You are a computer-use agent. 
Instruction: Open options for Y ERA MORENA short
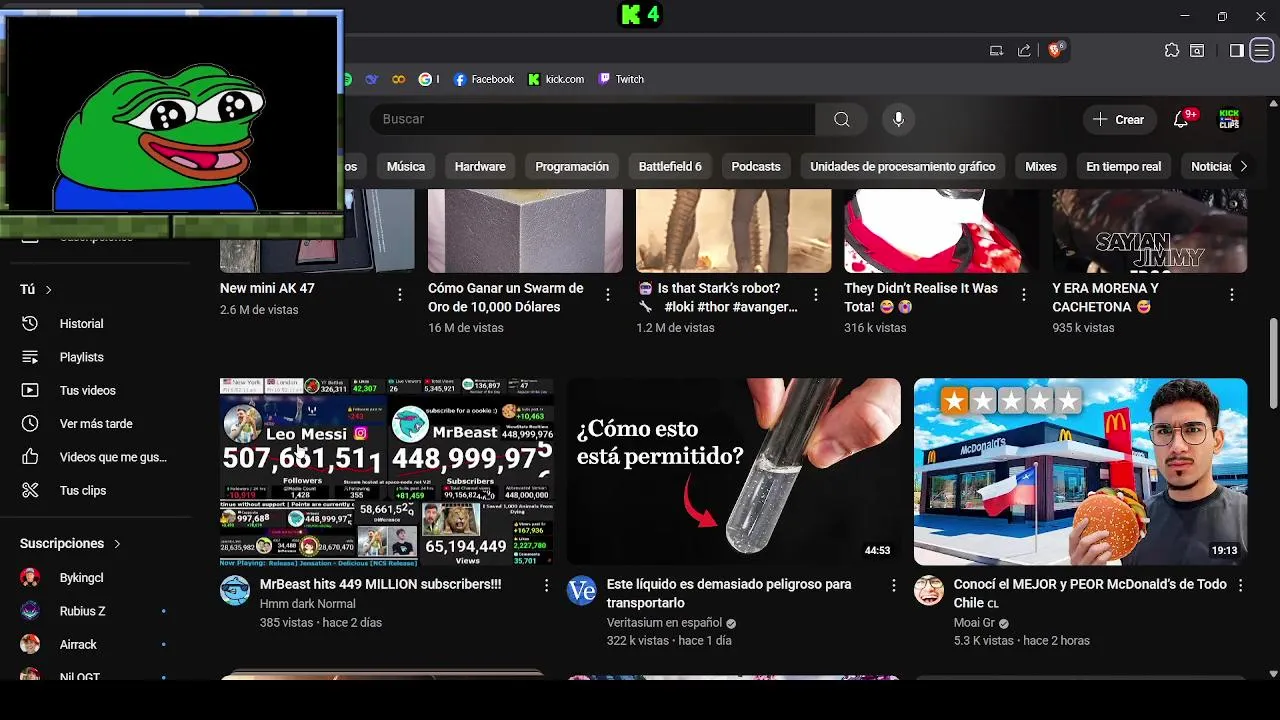(x=1231, y=295)
